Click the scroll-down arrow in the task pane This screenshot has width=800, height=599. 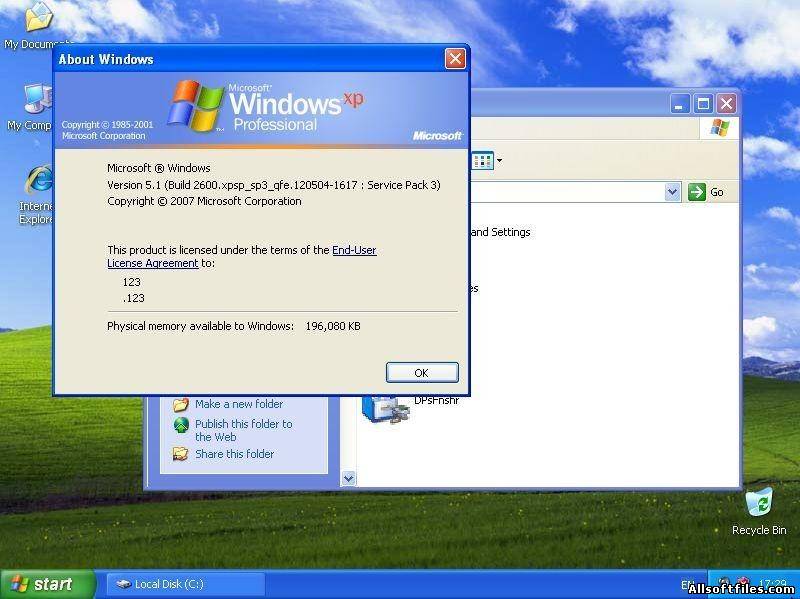coord(348,478)
